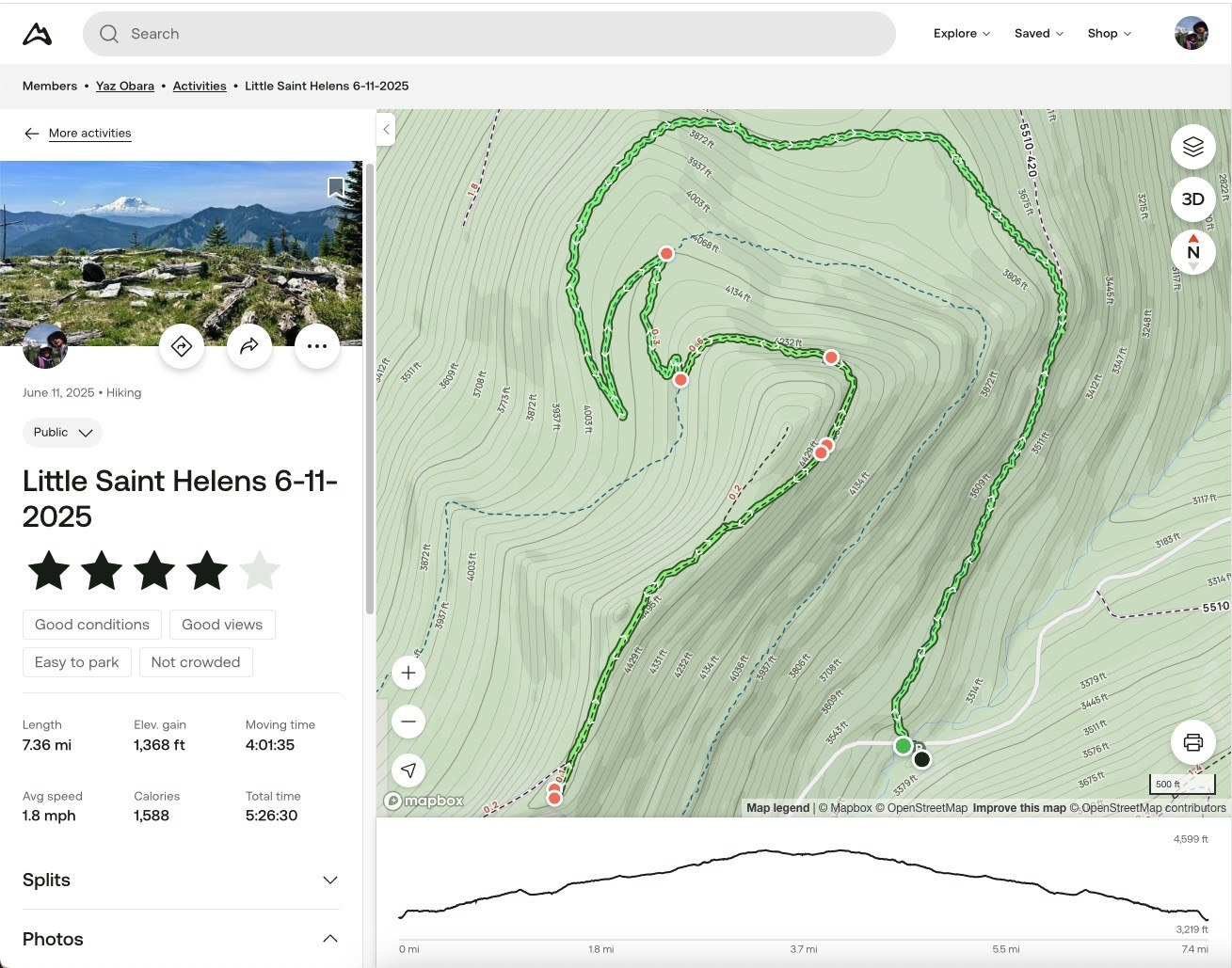
Task: Open the Public visibility dropdown
Action: [x=62, y=433]
